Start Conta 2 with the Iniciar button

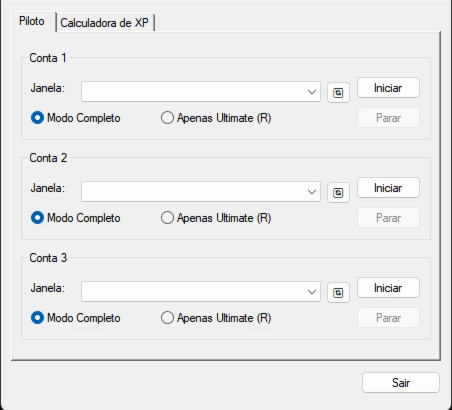(x=388, y=188)
